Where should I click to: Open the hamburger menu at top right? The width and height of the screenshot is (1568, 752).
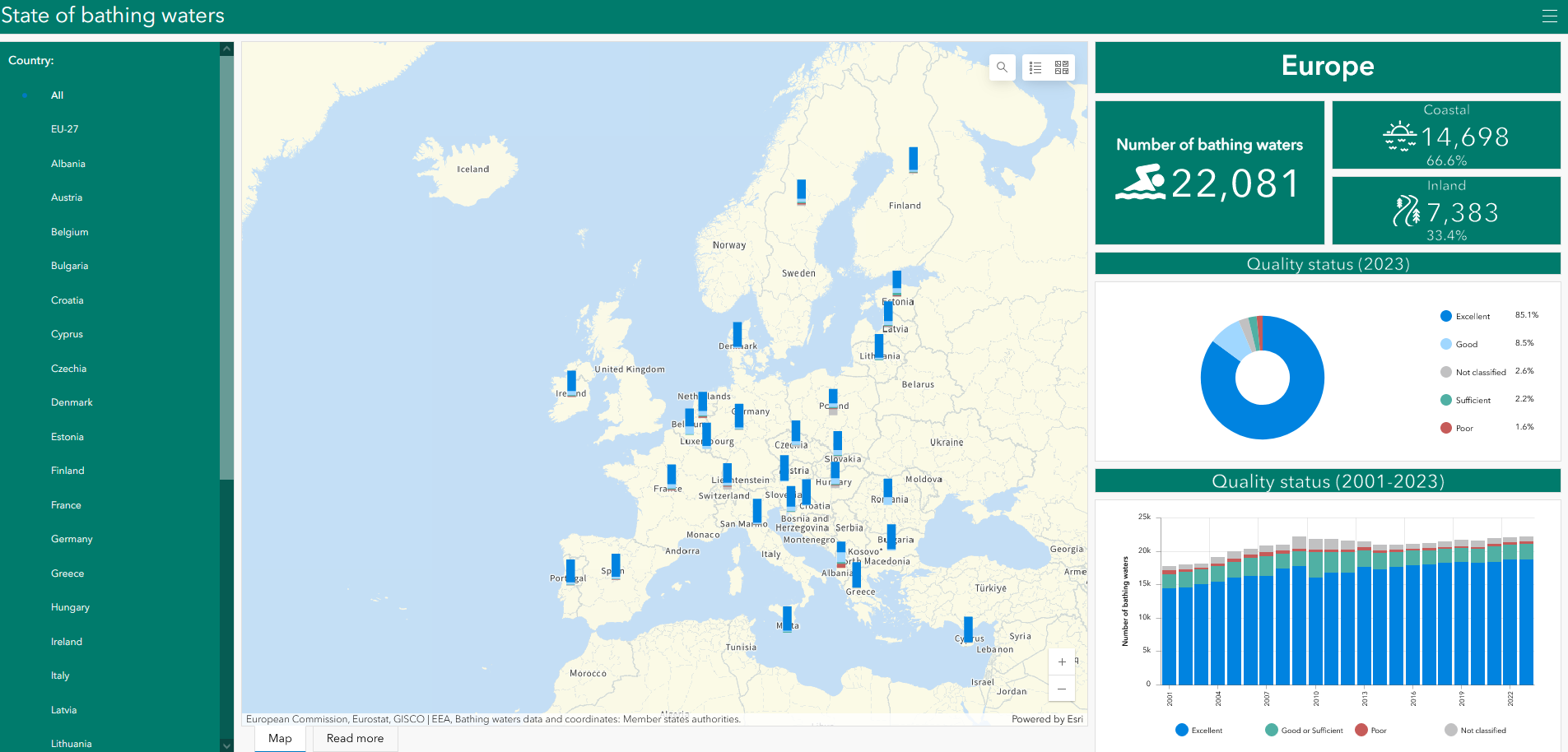click(x=1549, y=16)
